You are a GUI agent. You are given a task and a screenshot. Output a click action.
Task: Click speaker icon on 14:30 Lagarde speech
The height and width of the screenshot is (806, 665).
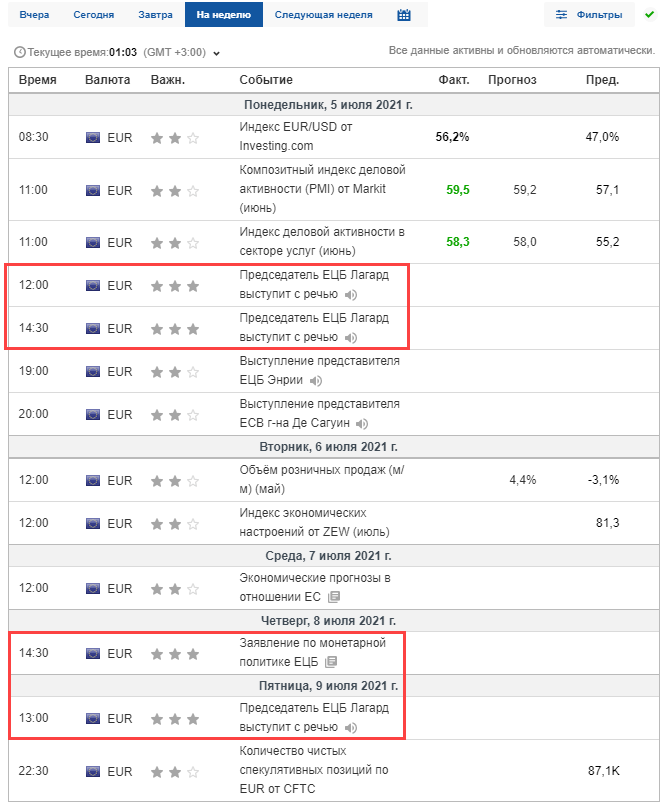coord(350,338)
